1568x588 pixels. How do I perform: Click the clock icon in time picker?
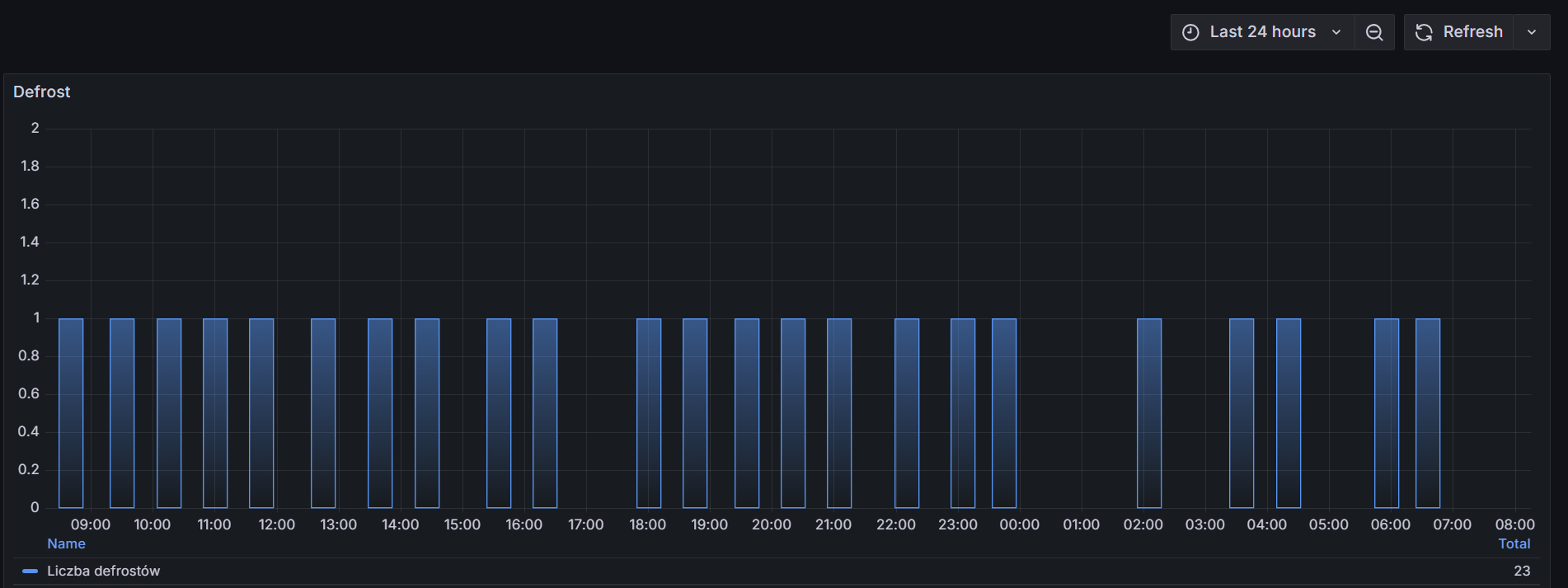pos(1190,32)
